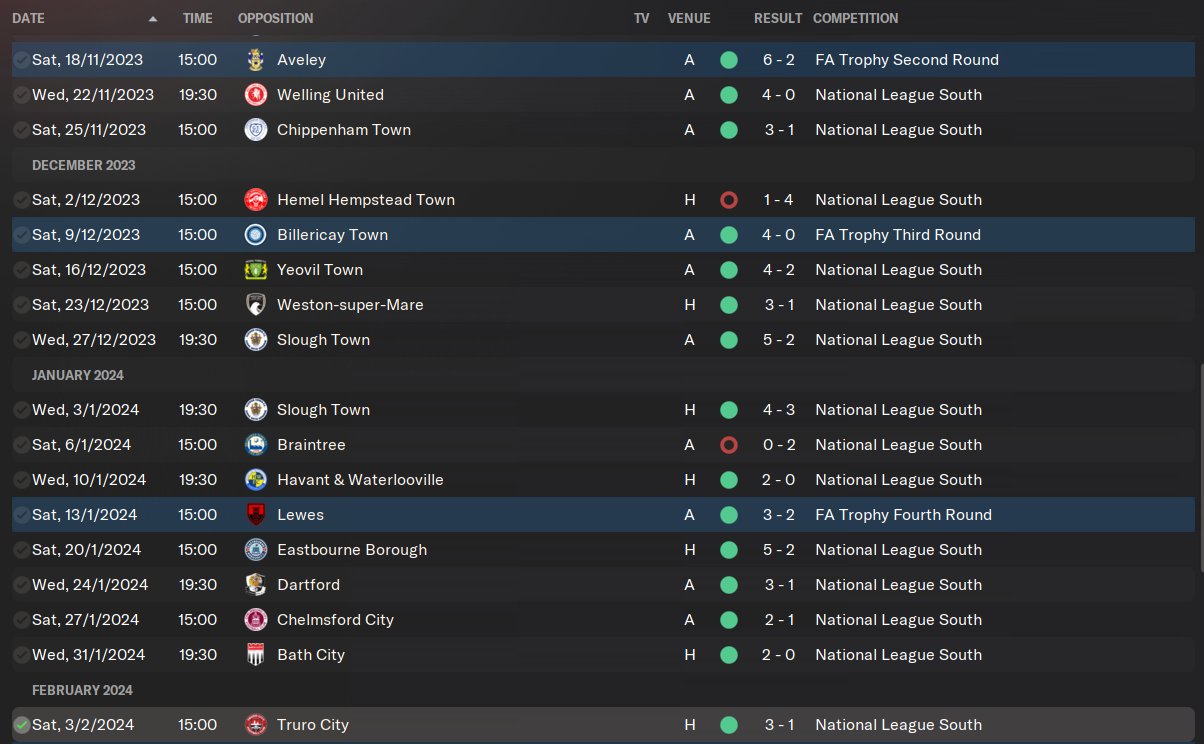Click the Truro City club badge
The height and width of the screenshot is (744, 1204).
(256, 725)
